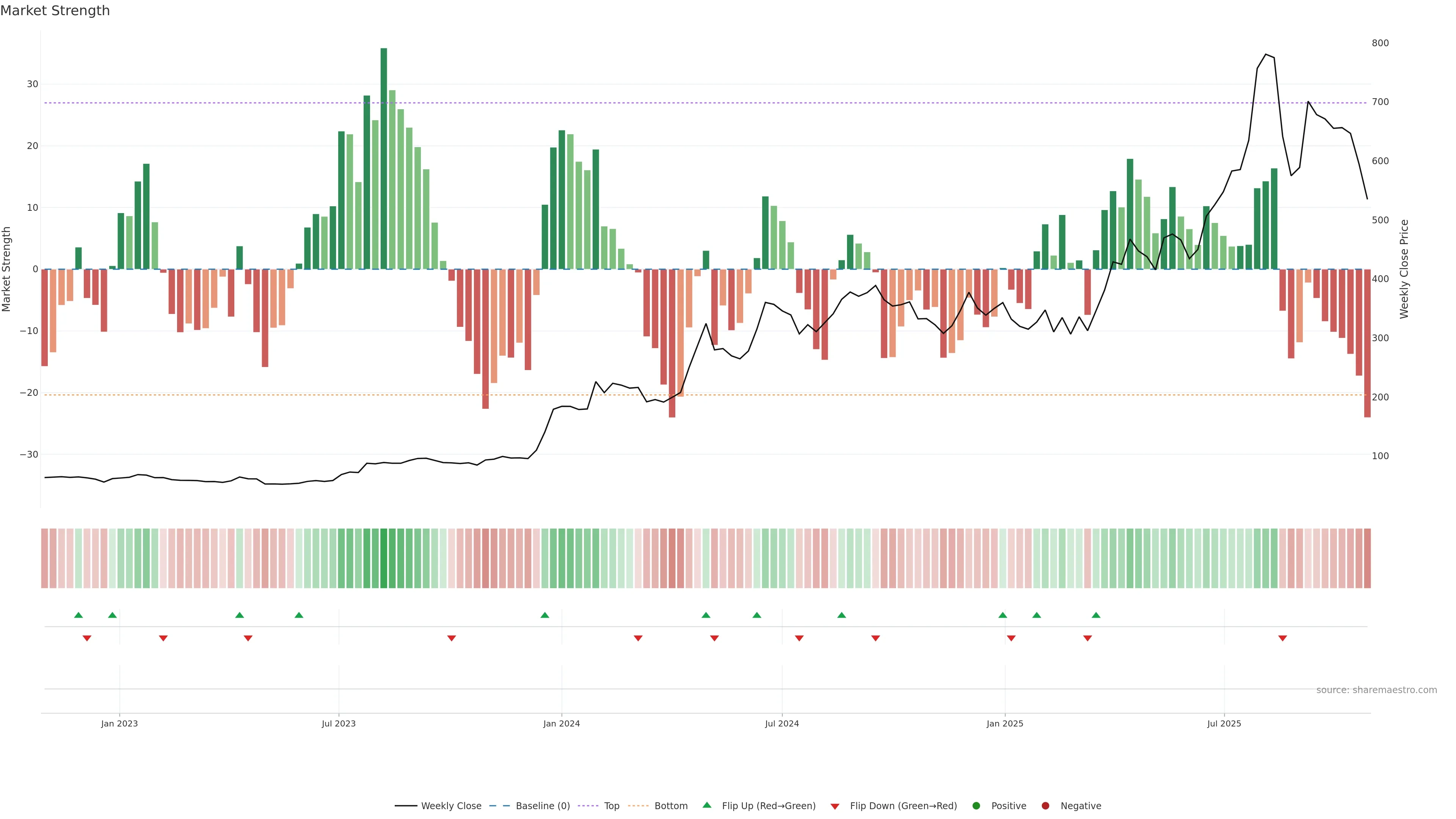Viewport: 1456px width, 819px height.
Task: Click the peak of the weekly close line
Action: tap(1266, 54)
